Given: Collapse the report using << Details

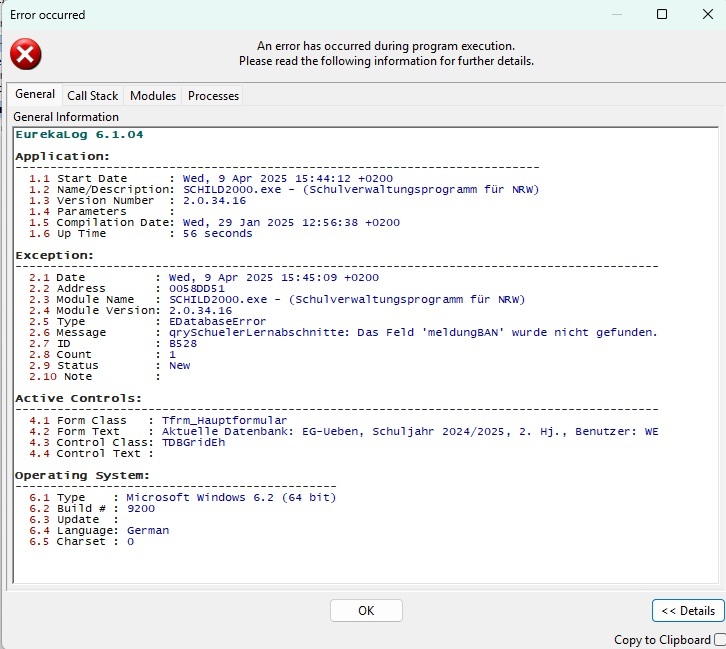Looking at the screenshot, I should tap(688, 611).
